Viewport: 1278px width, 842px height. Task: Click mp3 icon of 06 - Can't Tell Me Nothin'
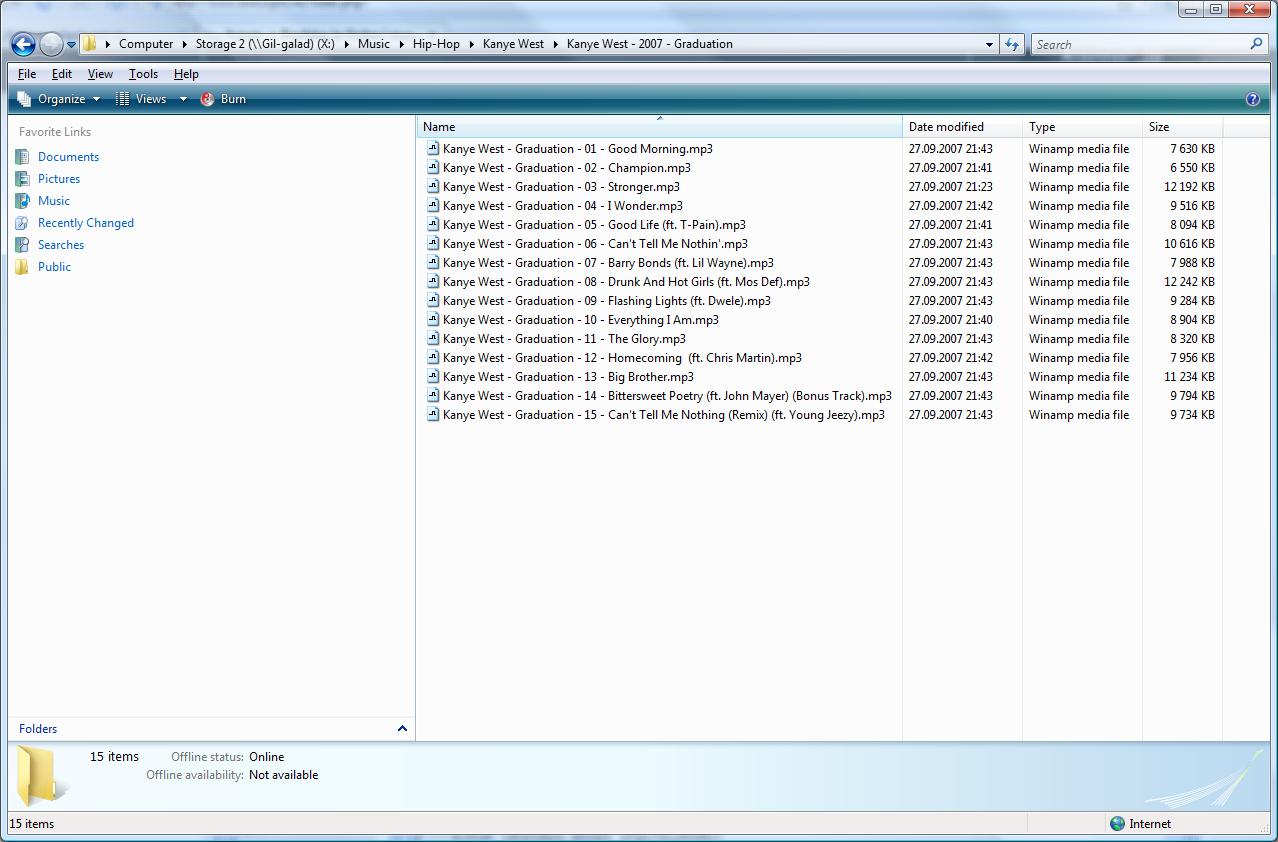click(433, 243)
